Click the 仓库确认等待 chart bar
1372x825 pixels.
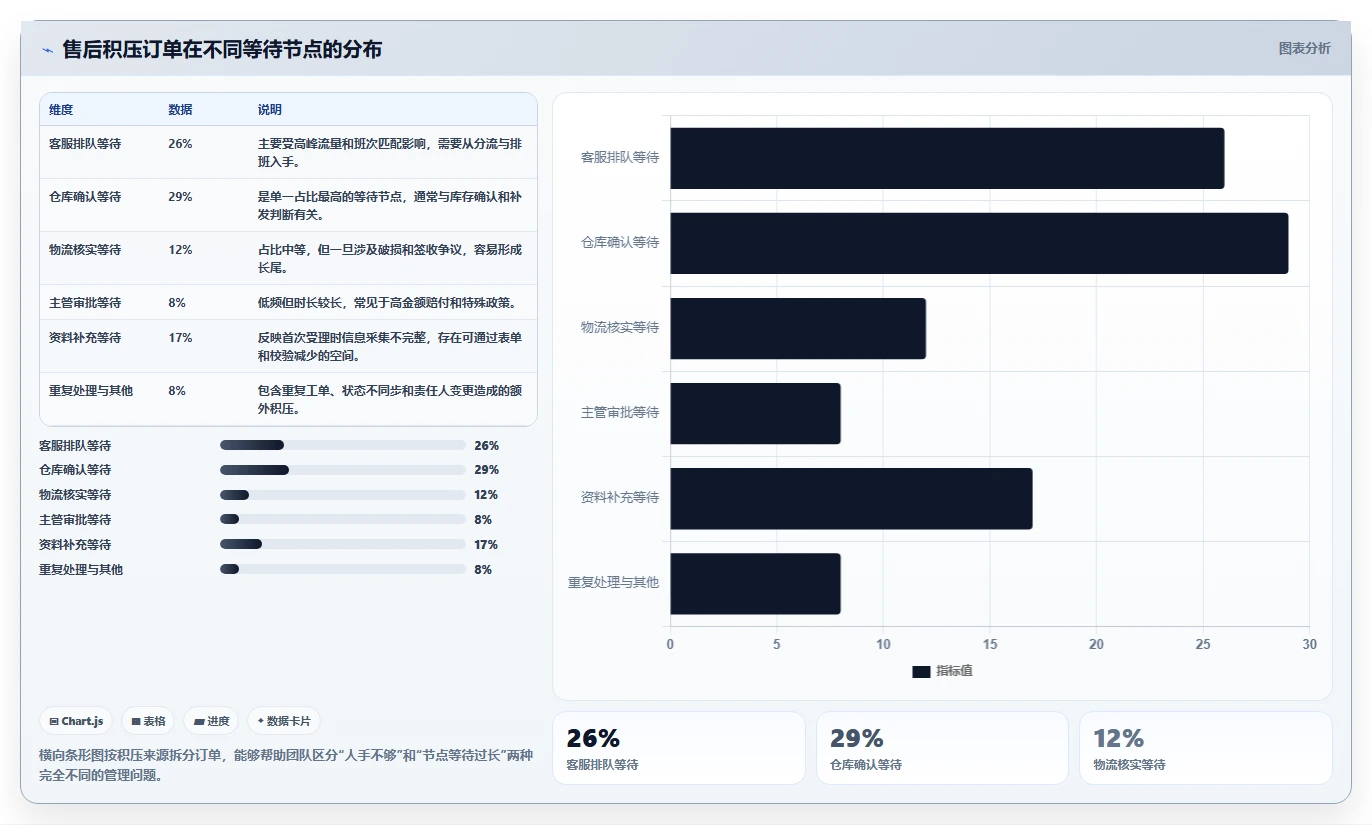coord(979,243)
